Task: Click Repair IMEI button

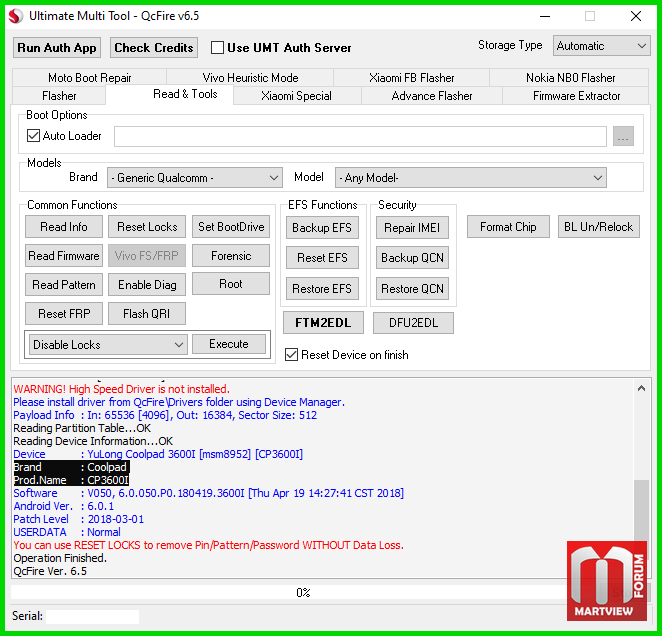Action: tap(412, 228)
